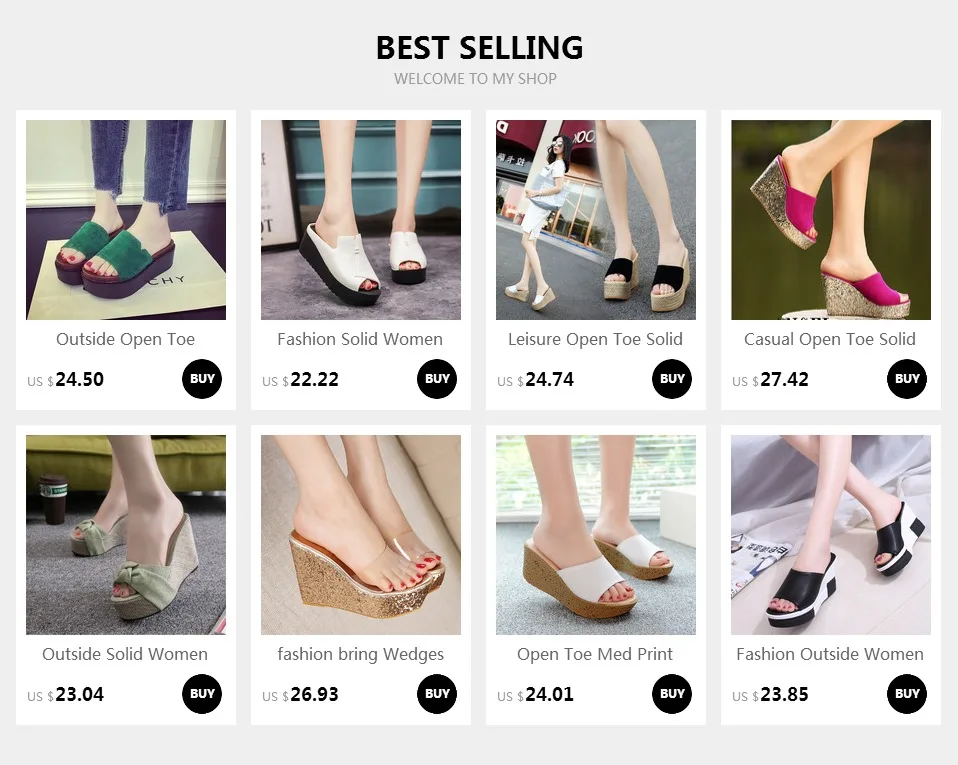Click BUY button for Open Toe Med Print
Screen dimensions: 958x765
(672, 694)
